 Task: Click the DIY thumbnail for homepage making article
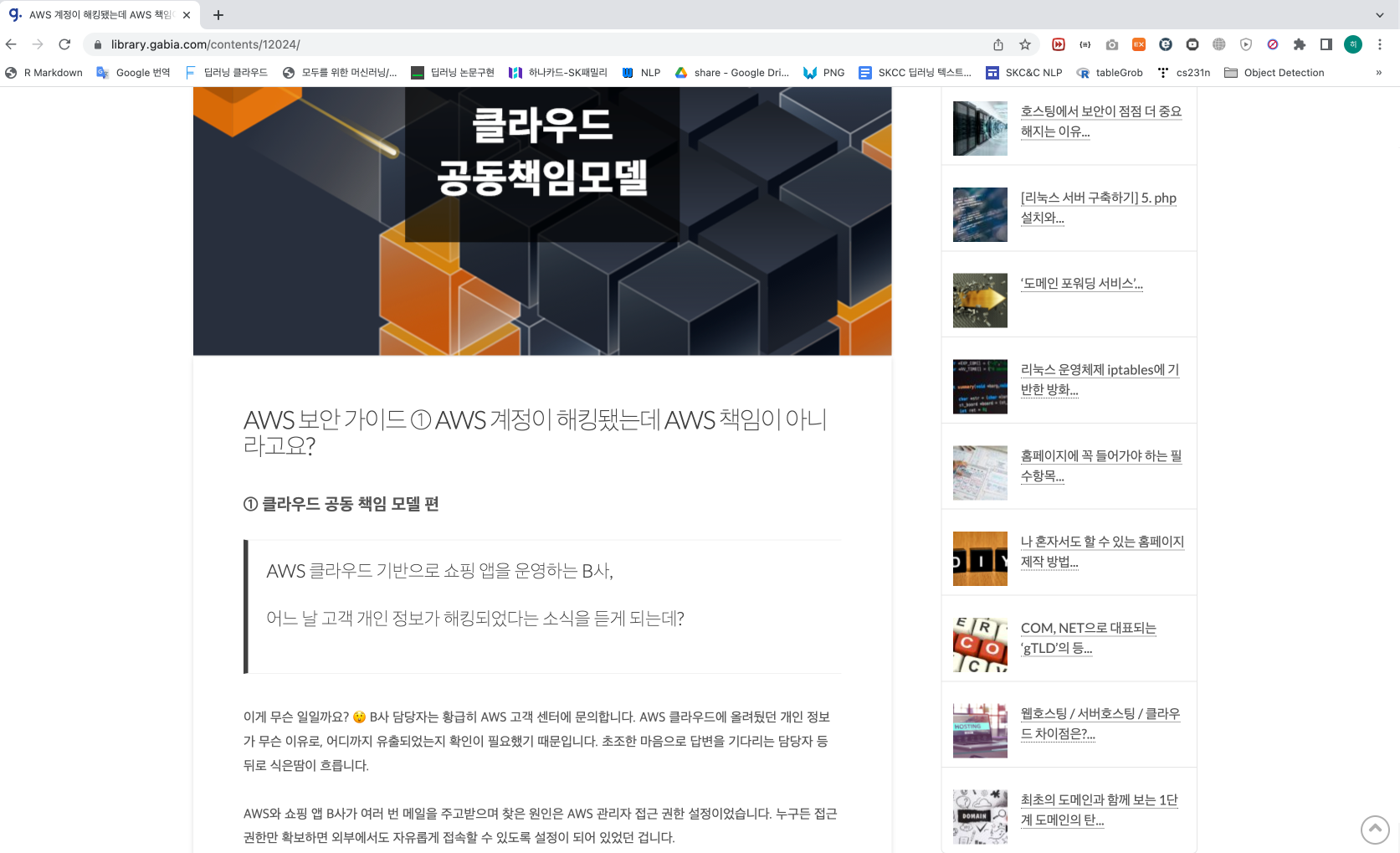(x=980, y=558)
